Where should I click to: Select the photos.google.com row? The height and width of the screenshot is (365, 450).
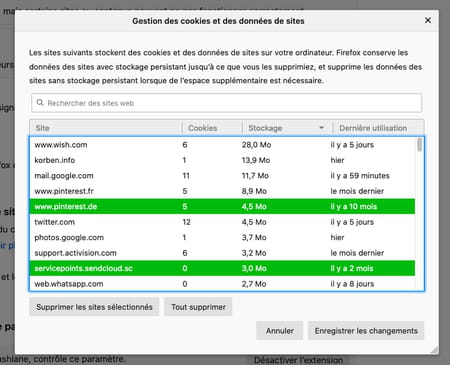click(x=222, y=237)
